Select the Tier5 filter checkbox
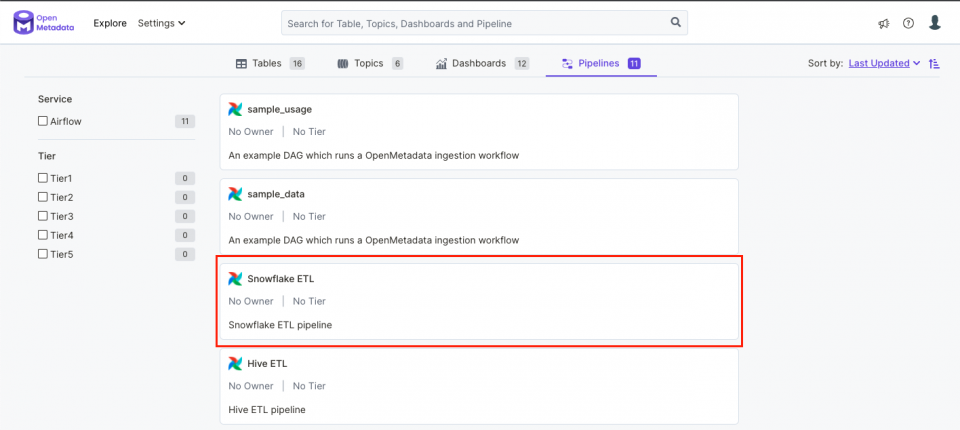Image resolution: width=960 pixels, height=430 pixels. (x=43, y=254)
